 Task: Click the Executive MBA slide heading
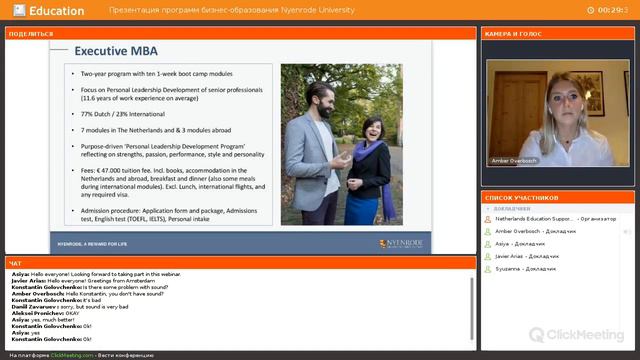point(116,51)
